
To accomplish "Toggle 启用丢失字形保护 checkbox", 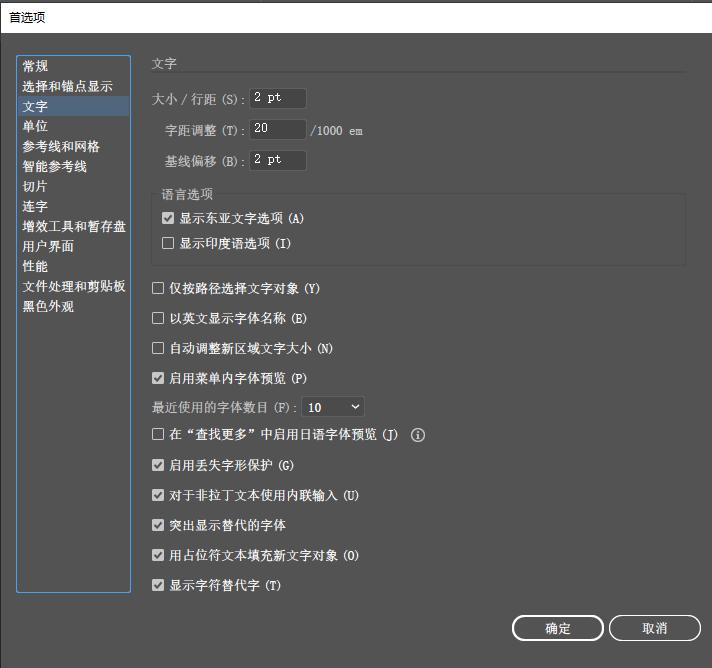I will [158, 465].
